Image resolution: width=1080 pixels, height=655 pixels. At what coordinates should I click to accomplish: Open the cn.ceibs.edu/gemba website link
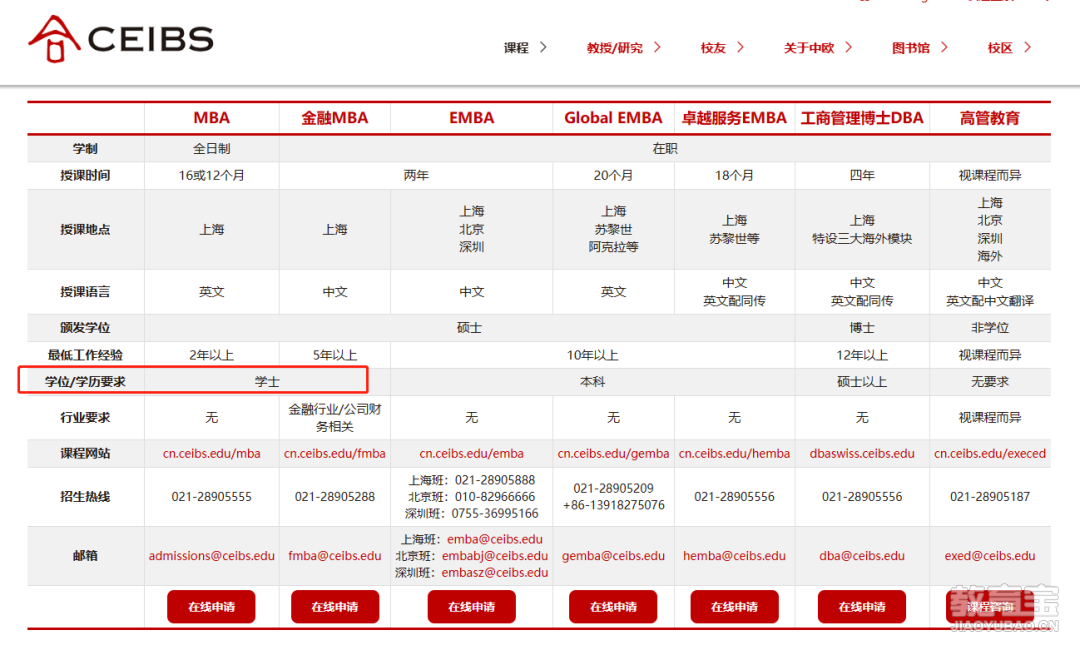point(613,453)
